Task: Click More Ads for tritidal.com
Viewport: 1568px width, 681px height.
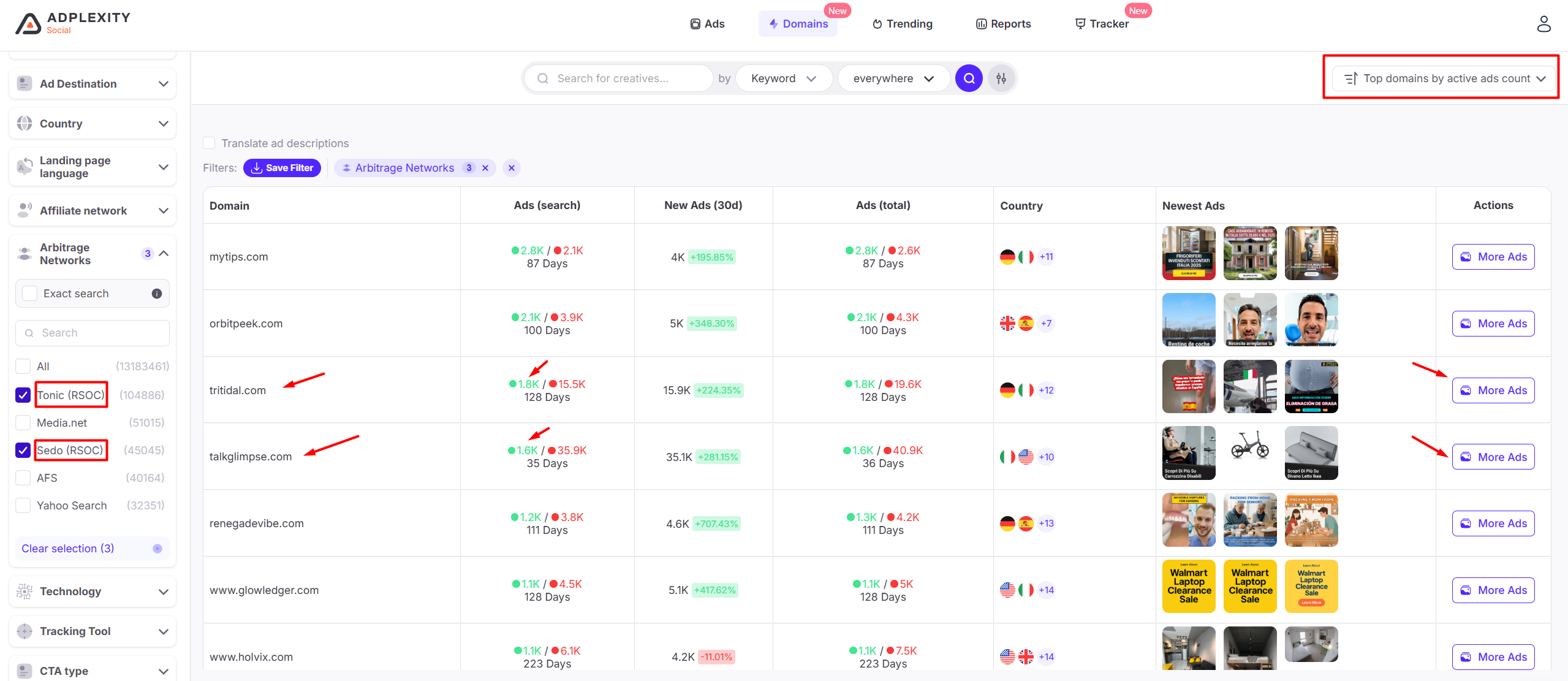Action: pos(1493,390)
